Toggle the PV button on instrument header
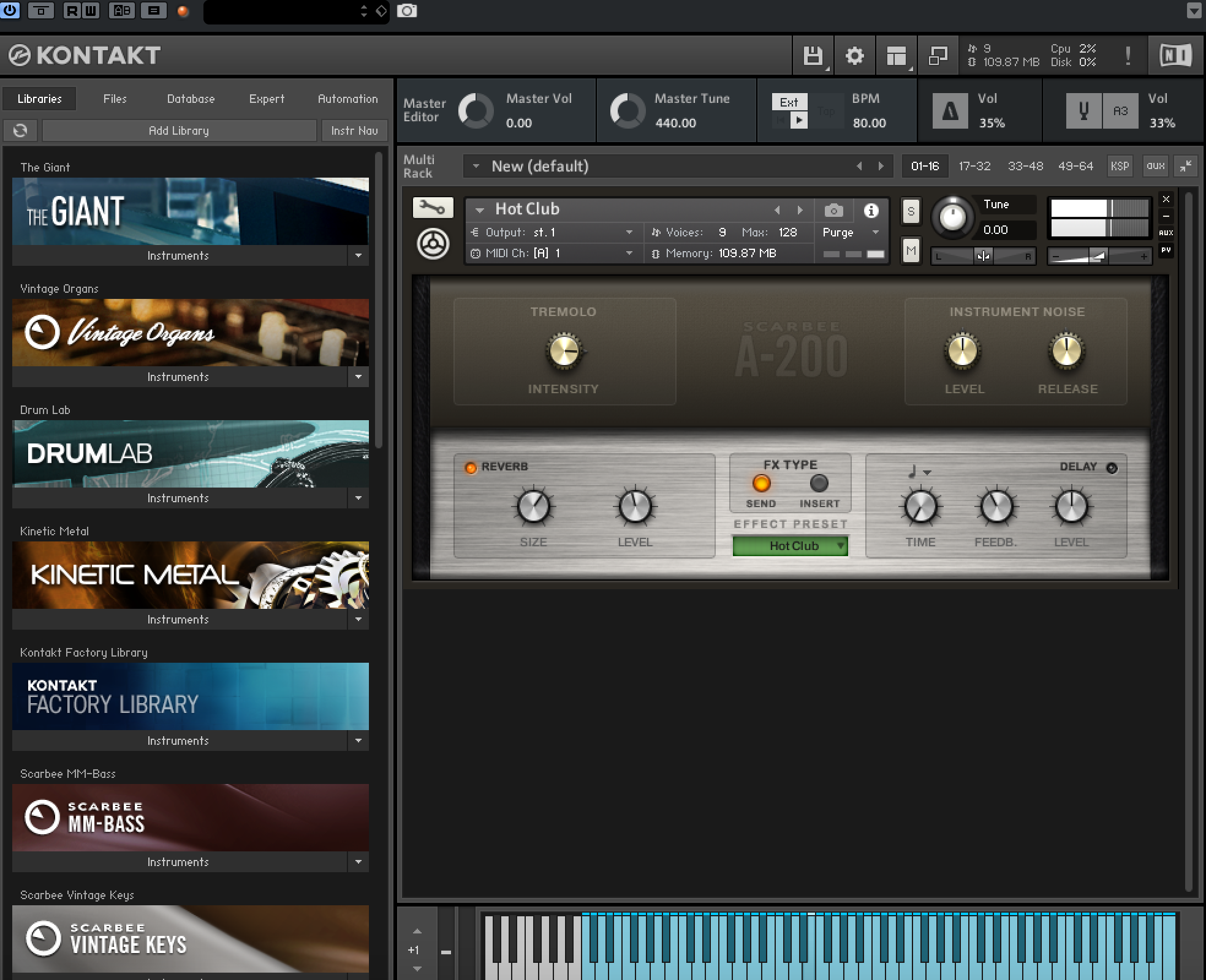The image size is (1206, 980). pos(1166,250)
